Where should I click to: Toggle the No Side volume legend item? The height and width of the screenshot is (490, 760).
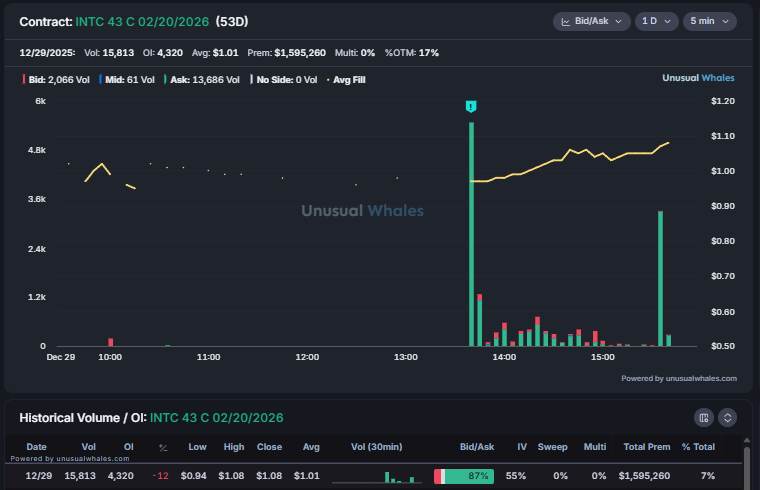pos(284,80)
